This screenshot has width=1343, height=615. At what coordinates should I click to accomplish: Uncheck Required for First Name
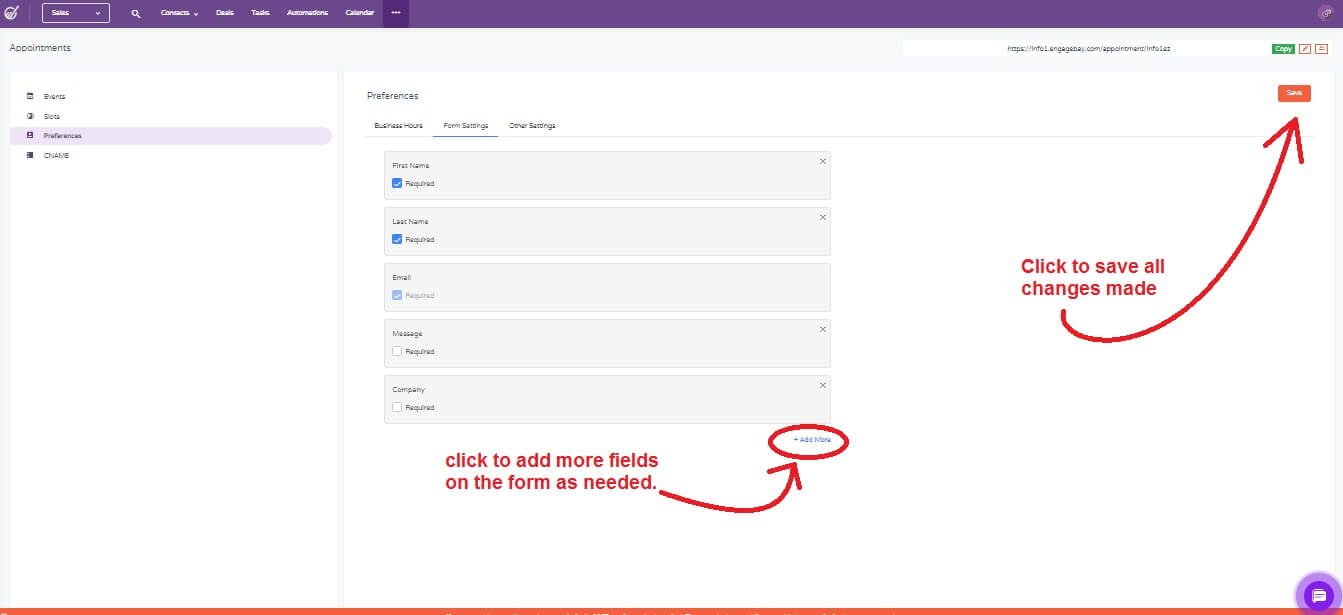pyautogui.click(x=397, y=184)
